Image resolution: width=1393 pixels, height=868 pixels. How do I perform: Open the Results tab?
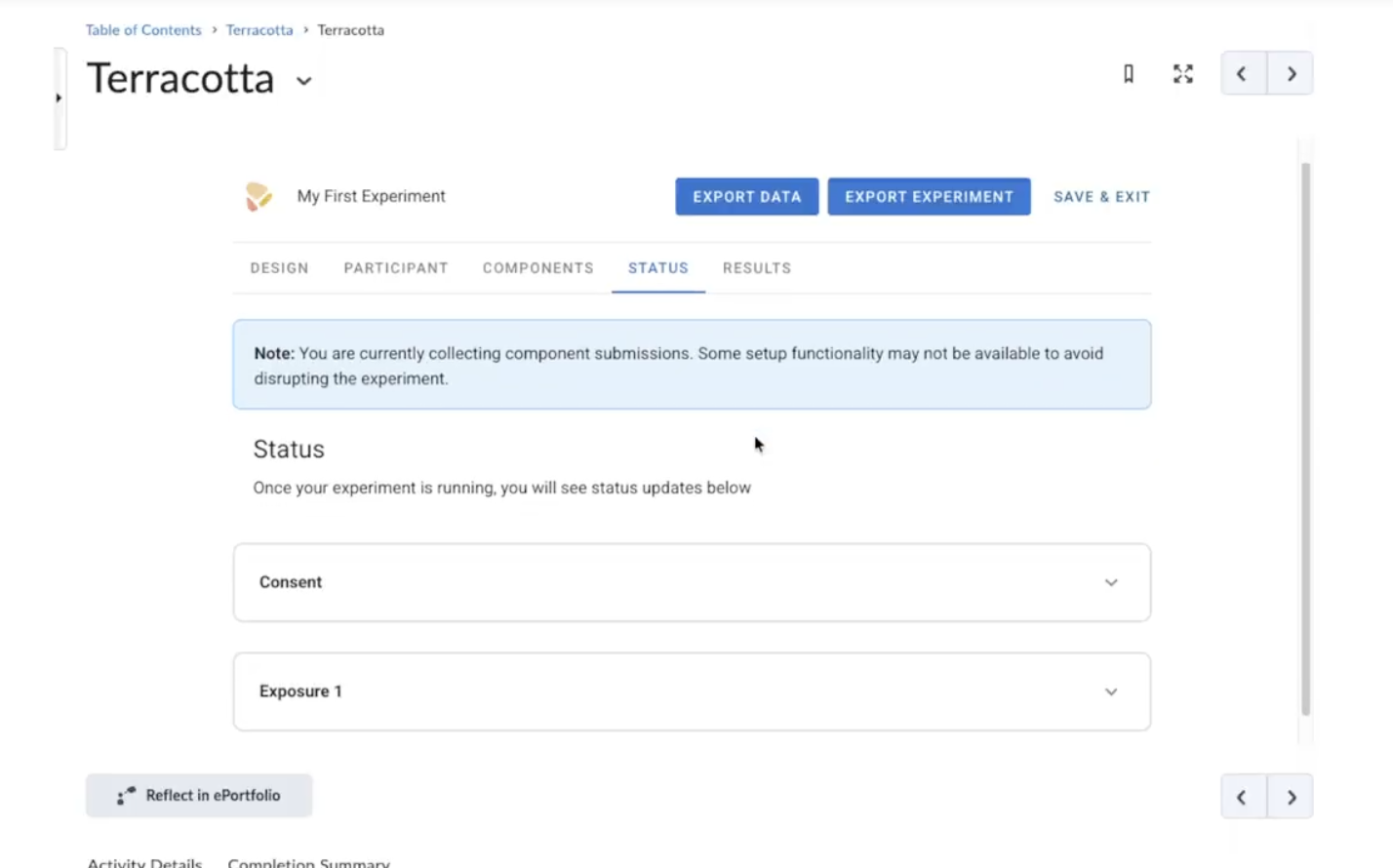coord(757,268)
